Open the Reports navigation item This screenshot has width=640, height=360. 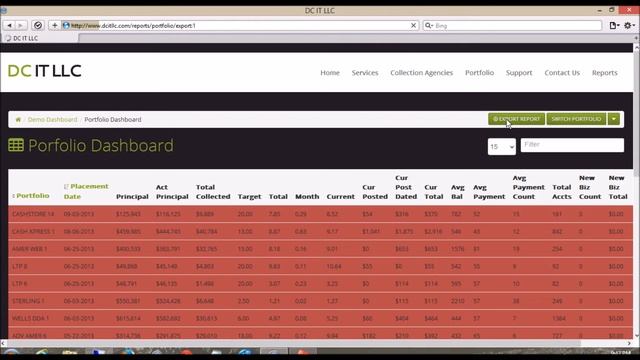[x=604, y=73]
